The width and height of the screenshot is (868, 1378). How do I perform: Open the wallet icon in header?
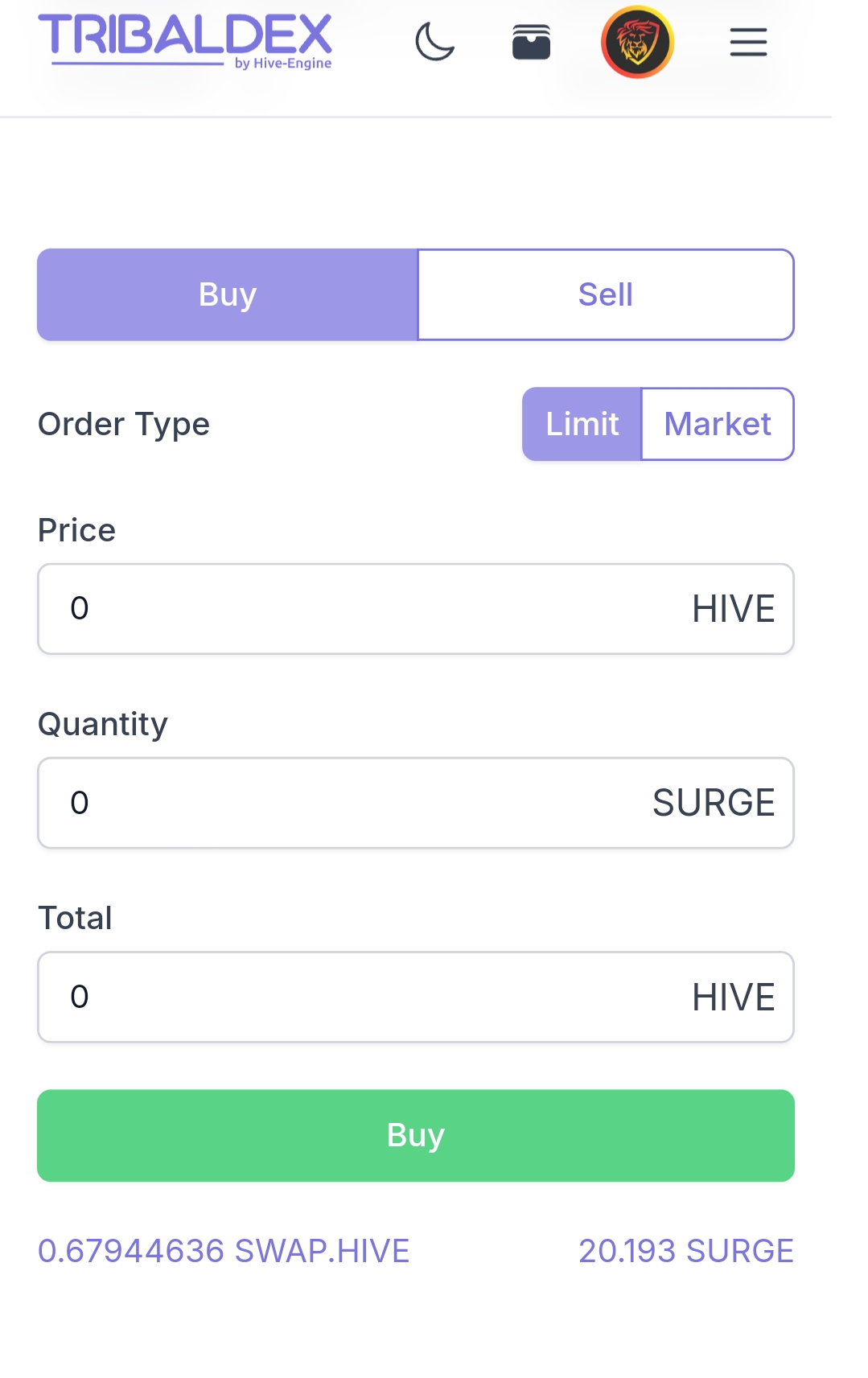point(531,42)
